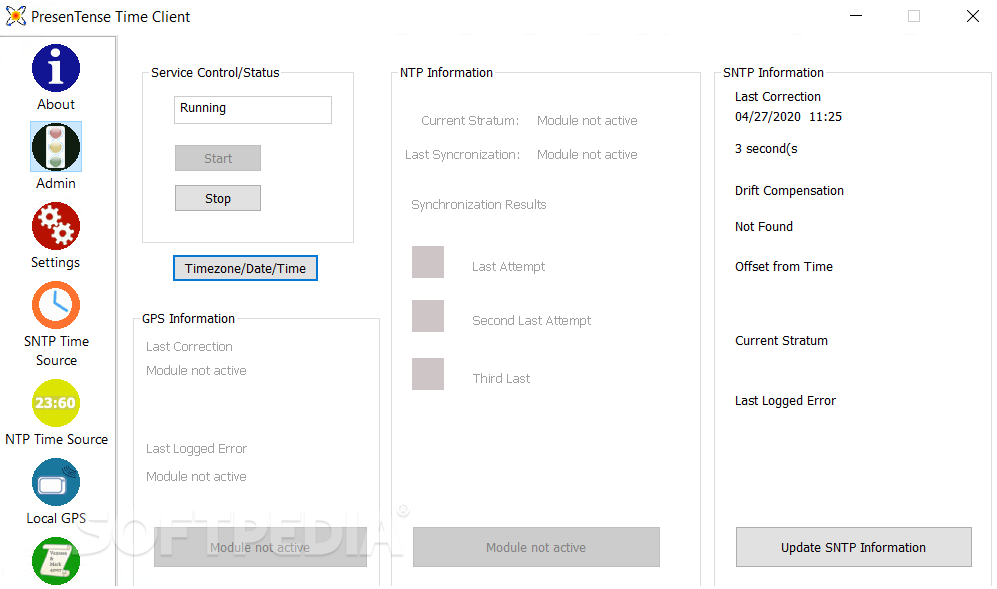The height and width of the screenshot is (589, 997).
Task: Click the GPS 'Last Logged Error' label
Action: tap(196, 449)
